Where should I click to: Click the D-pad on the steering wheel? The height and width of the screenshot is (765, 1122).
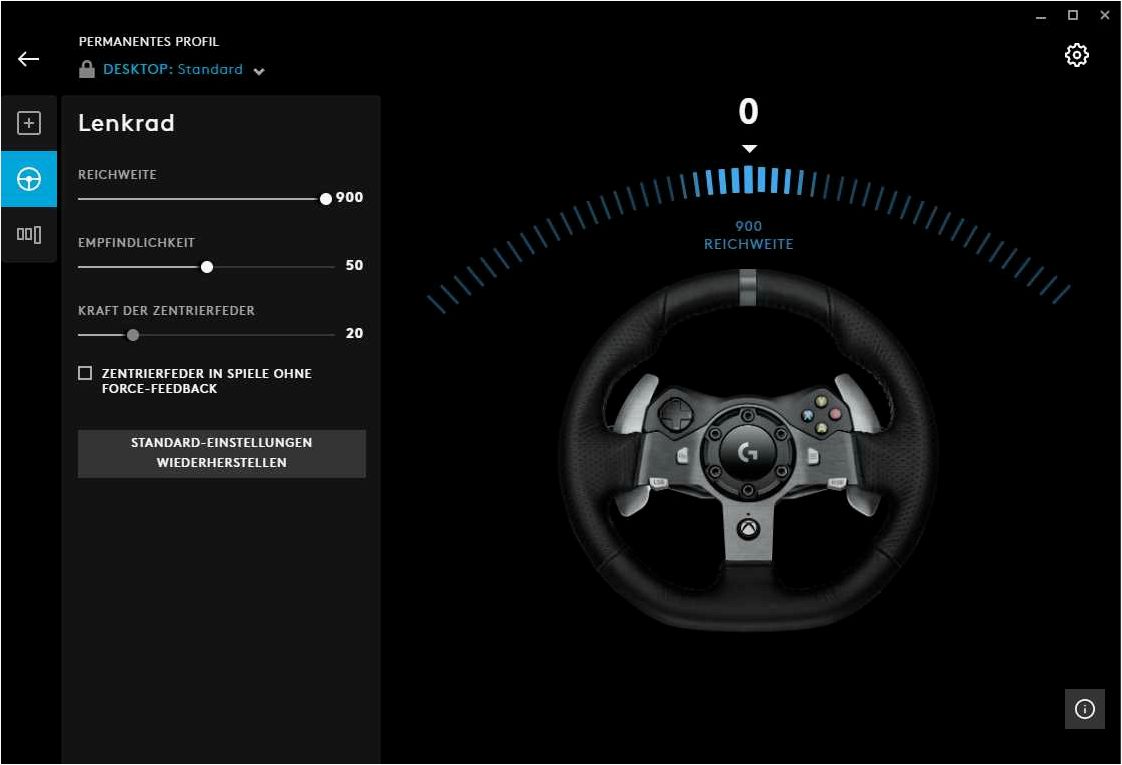675,414
